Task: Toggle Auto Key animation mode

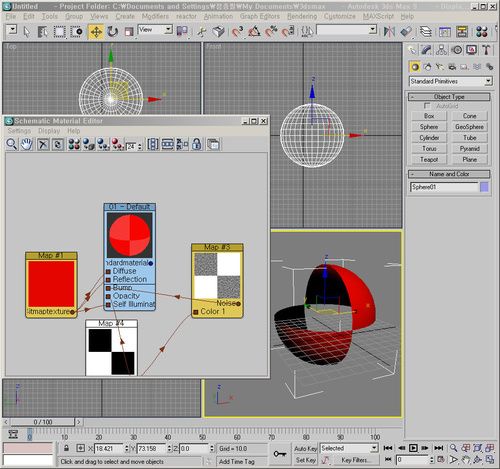Action: pyautogui.click(x=305, y=449)
